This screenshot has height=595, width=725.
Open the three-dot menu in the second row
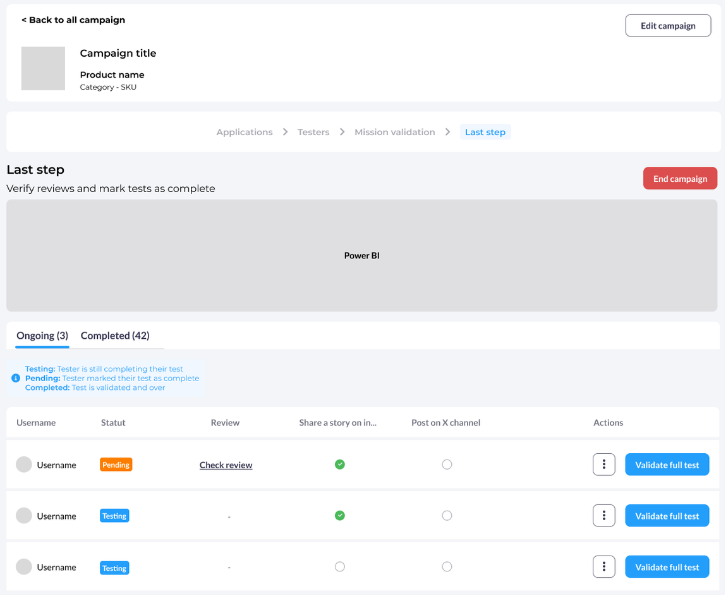[603, 516]
